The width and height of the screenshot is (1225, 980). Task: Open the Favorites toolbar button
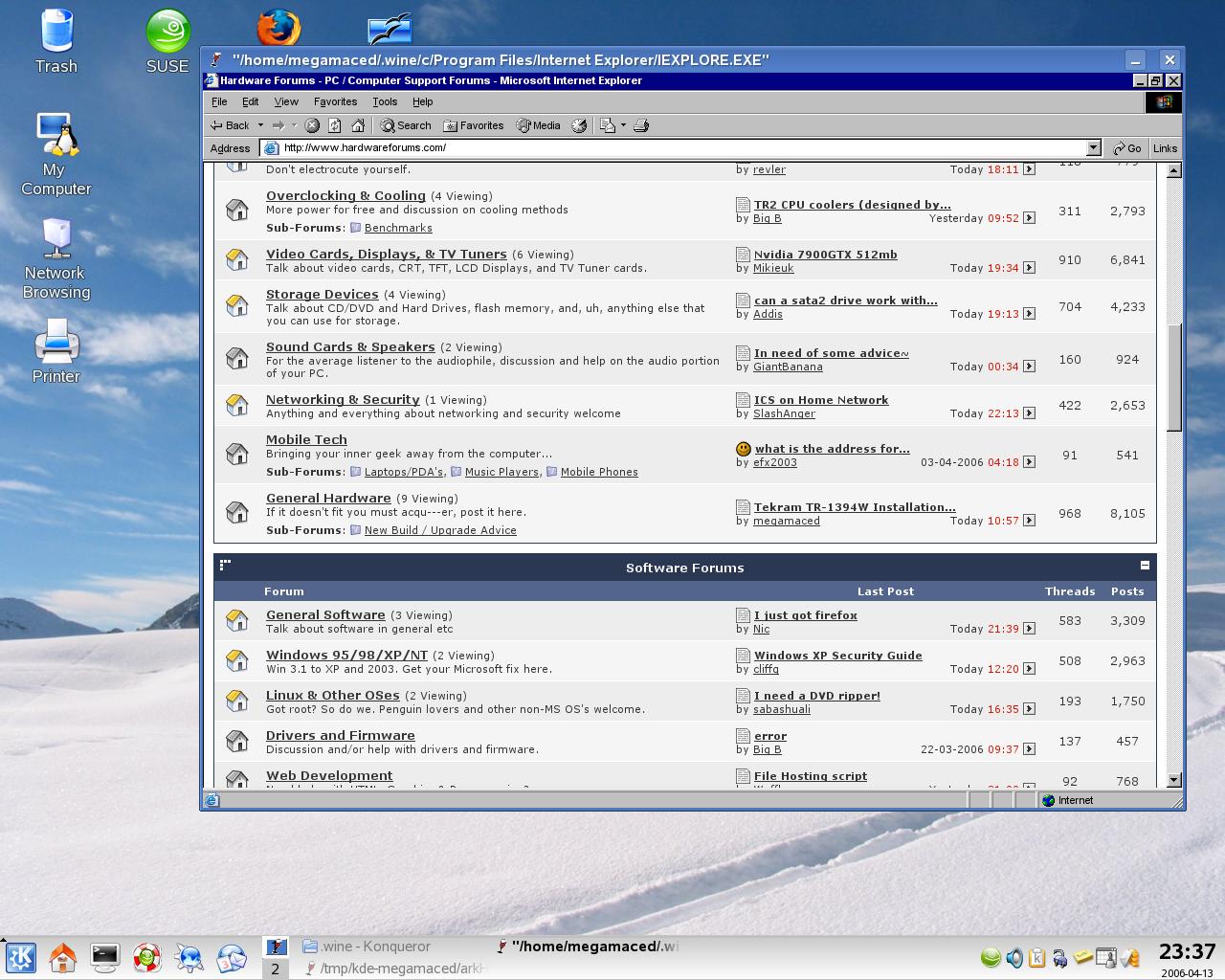tap(474, 125)
